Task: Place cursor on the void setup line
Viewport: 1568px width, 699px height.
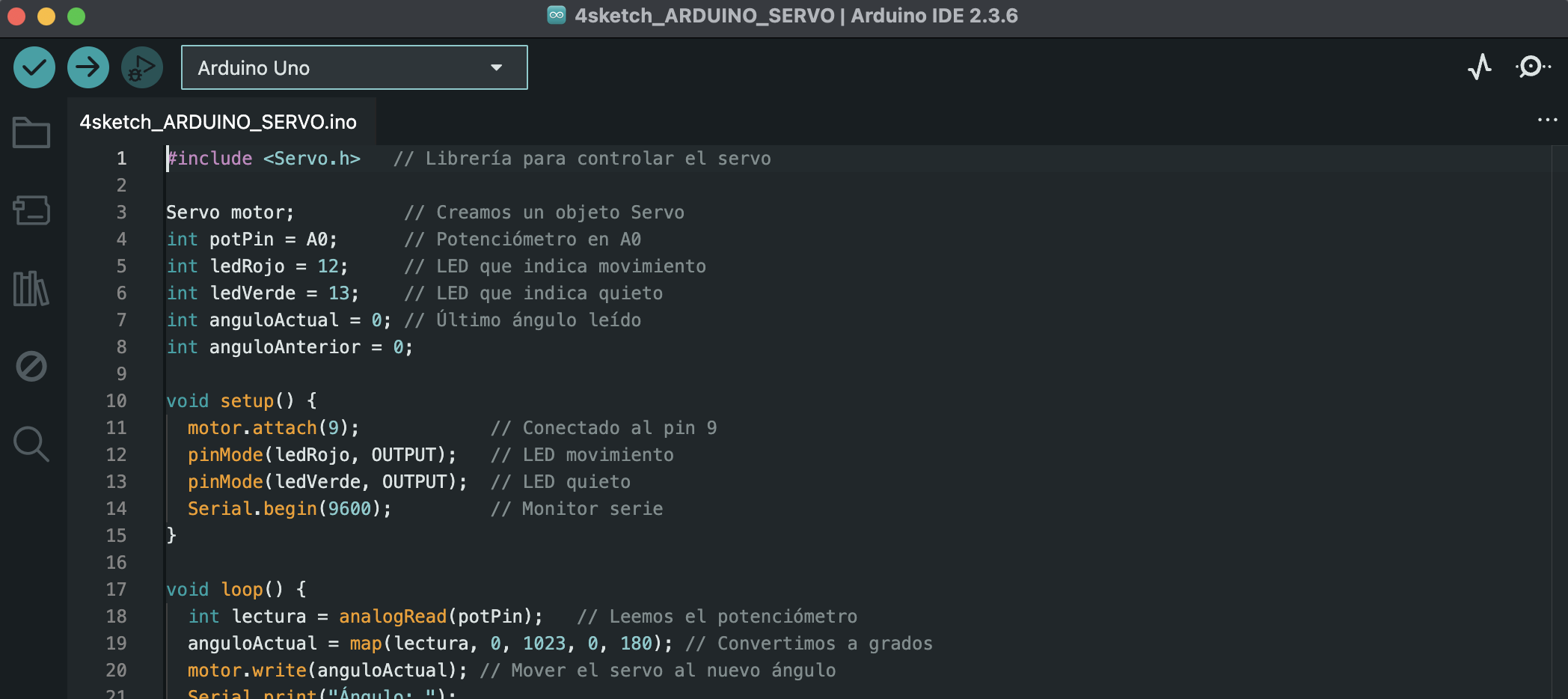Action: click(241, 401)
